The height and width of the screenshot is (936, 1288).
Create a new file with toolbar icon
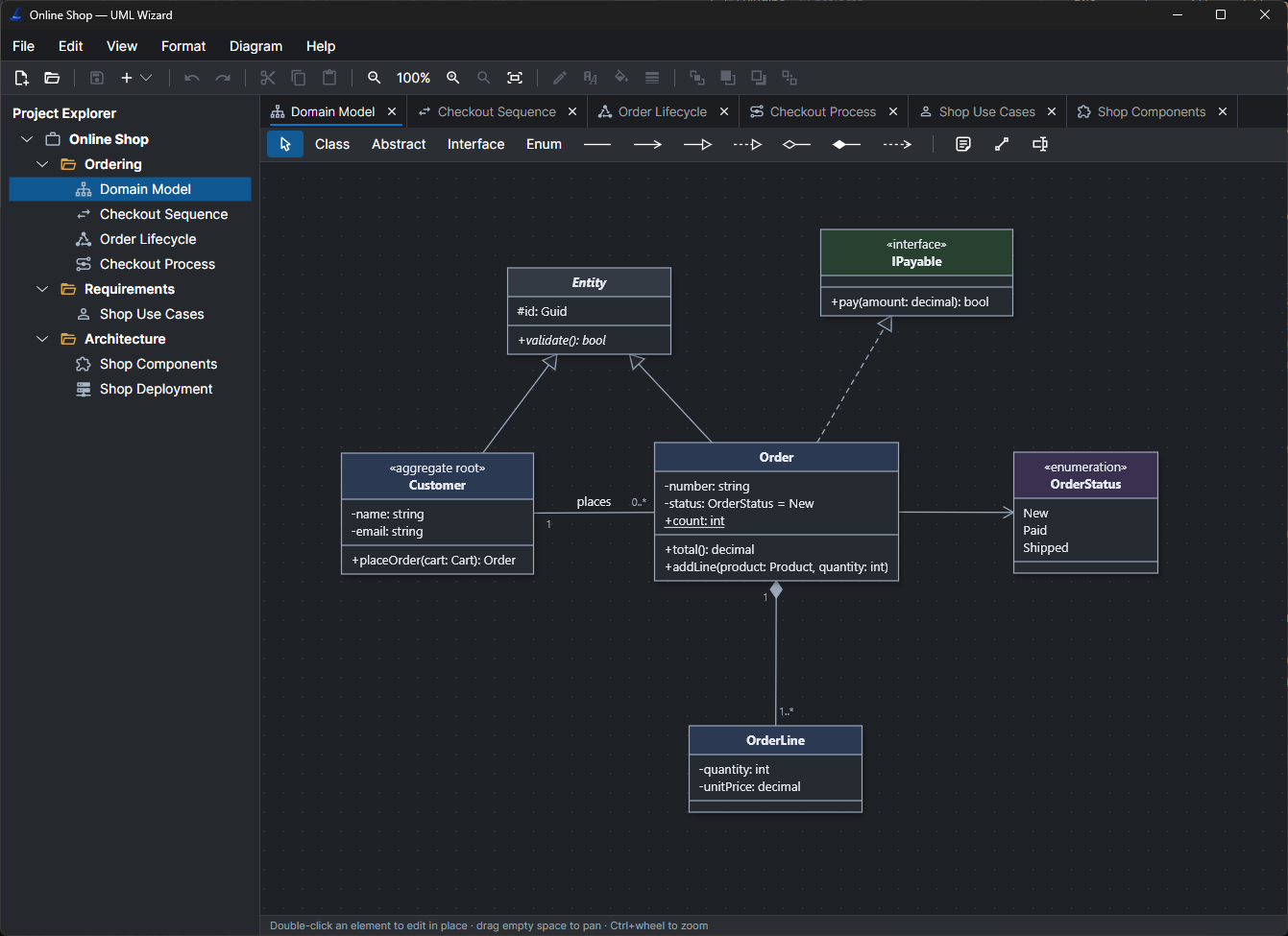[21, 78]
